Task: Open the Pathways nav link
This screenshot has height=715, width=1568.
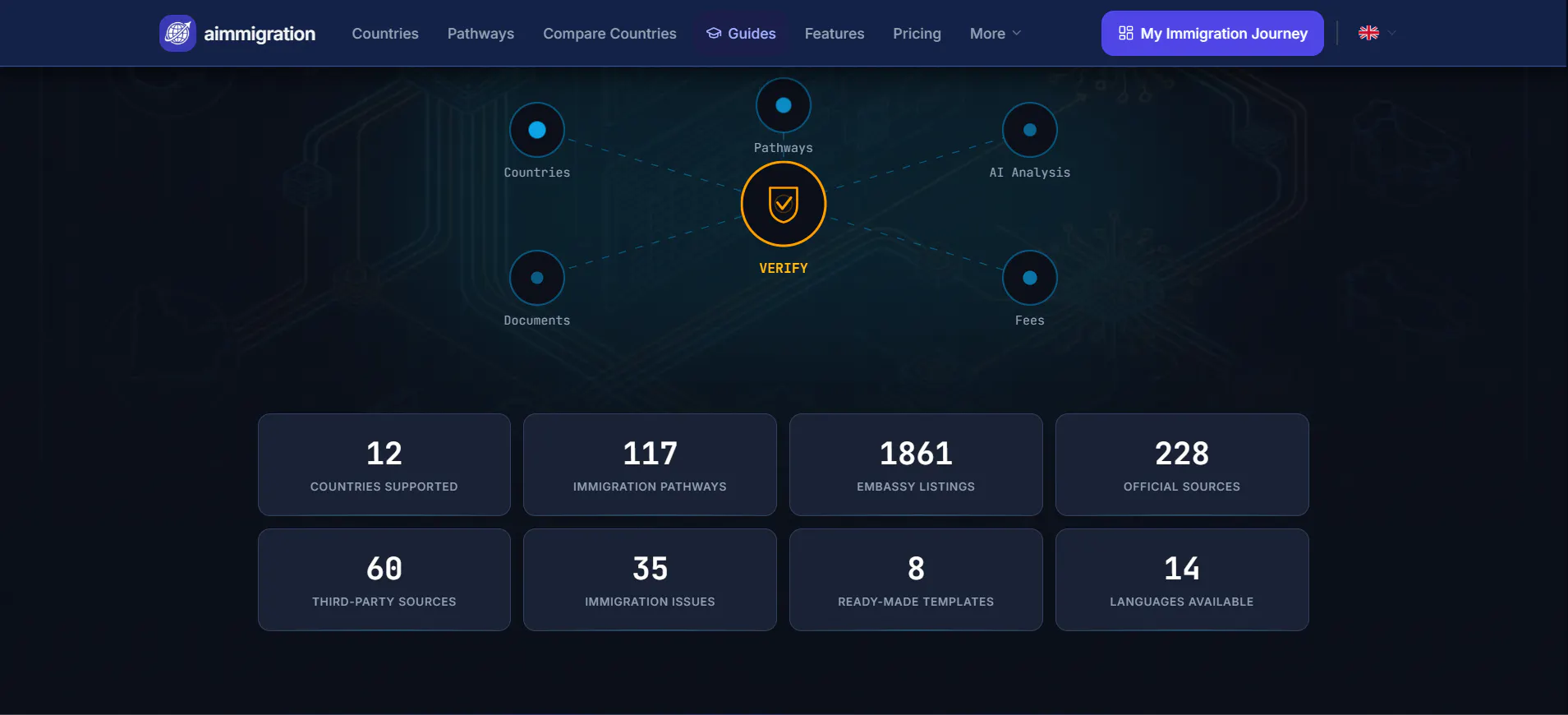Action: click(x=481, y=34)
